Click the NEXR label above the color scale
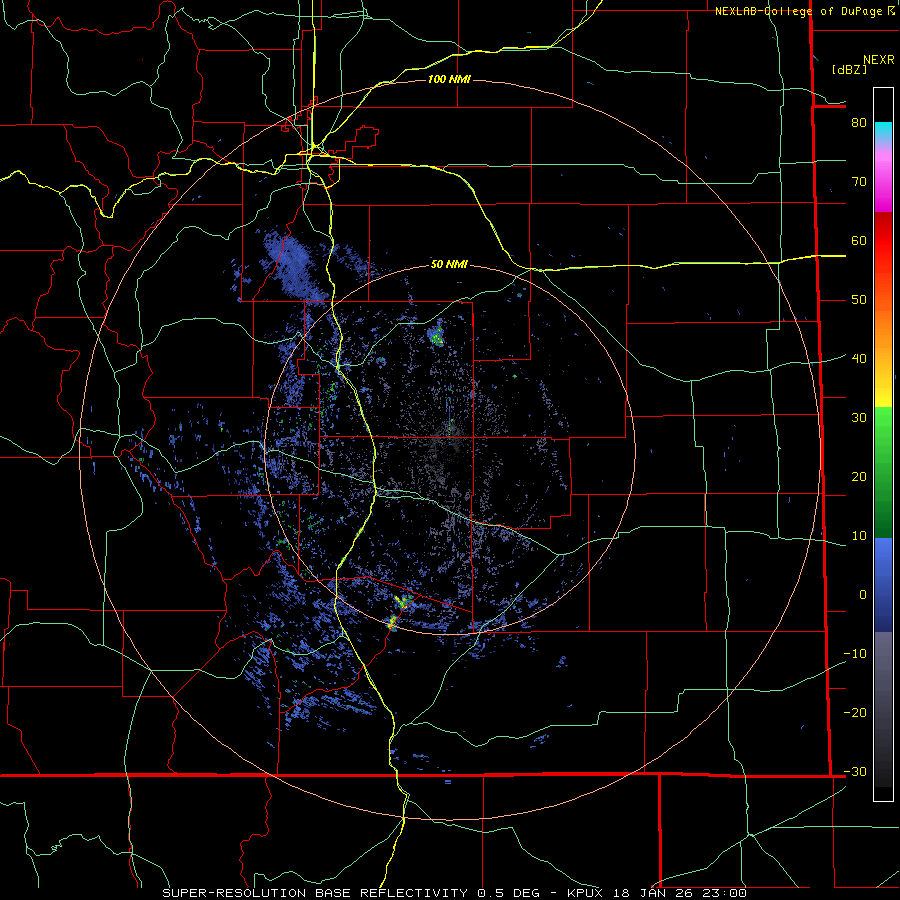This screenshot has height=900, width=900. [x=878, y=60]
